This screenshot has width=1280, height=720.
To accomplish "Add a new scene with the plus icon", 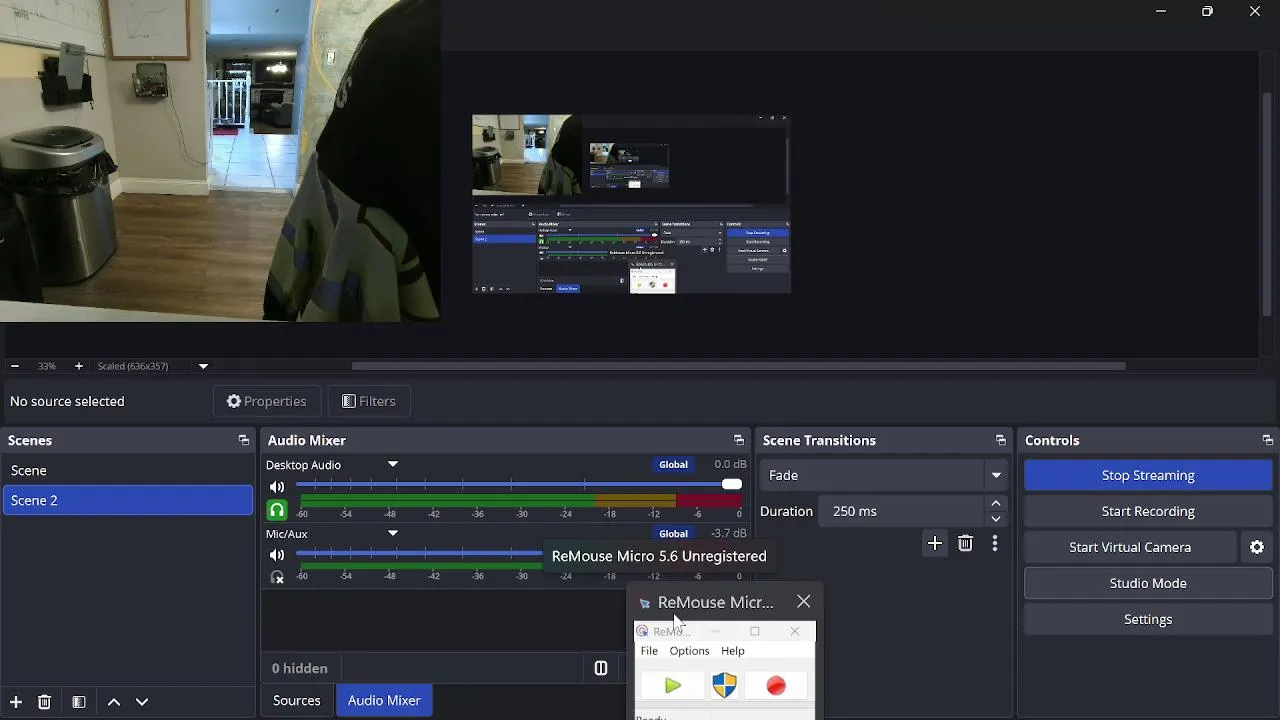I will tap(16, 702).
